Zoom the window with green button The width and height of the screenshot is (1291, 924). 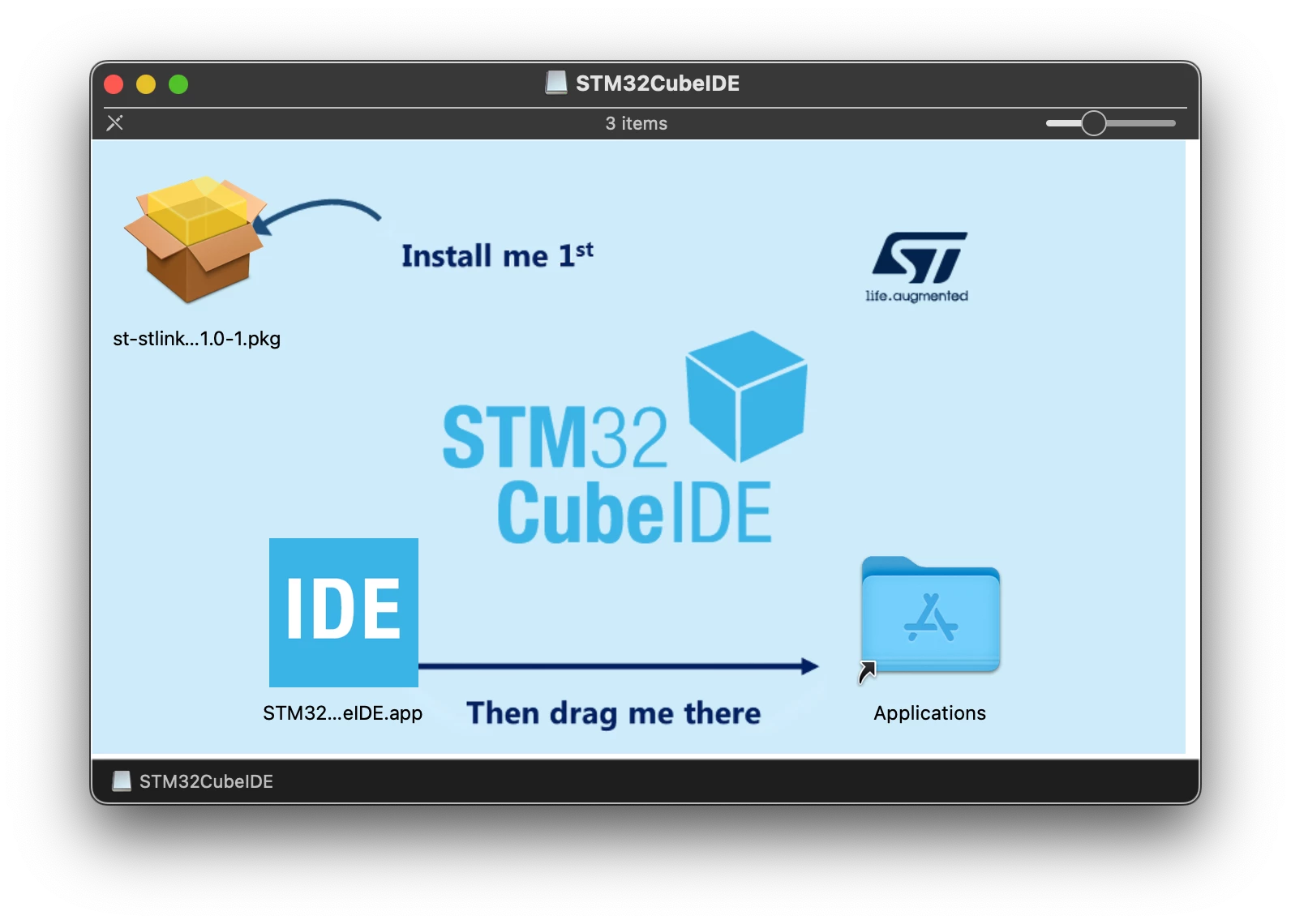click(178, 84)
